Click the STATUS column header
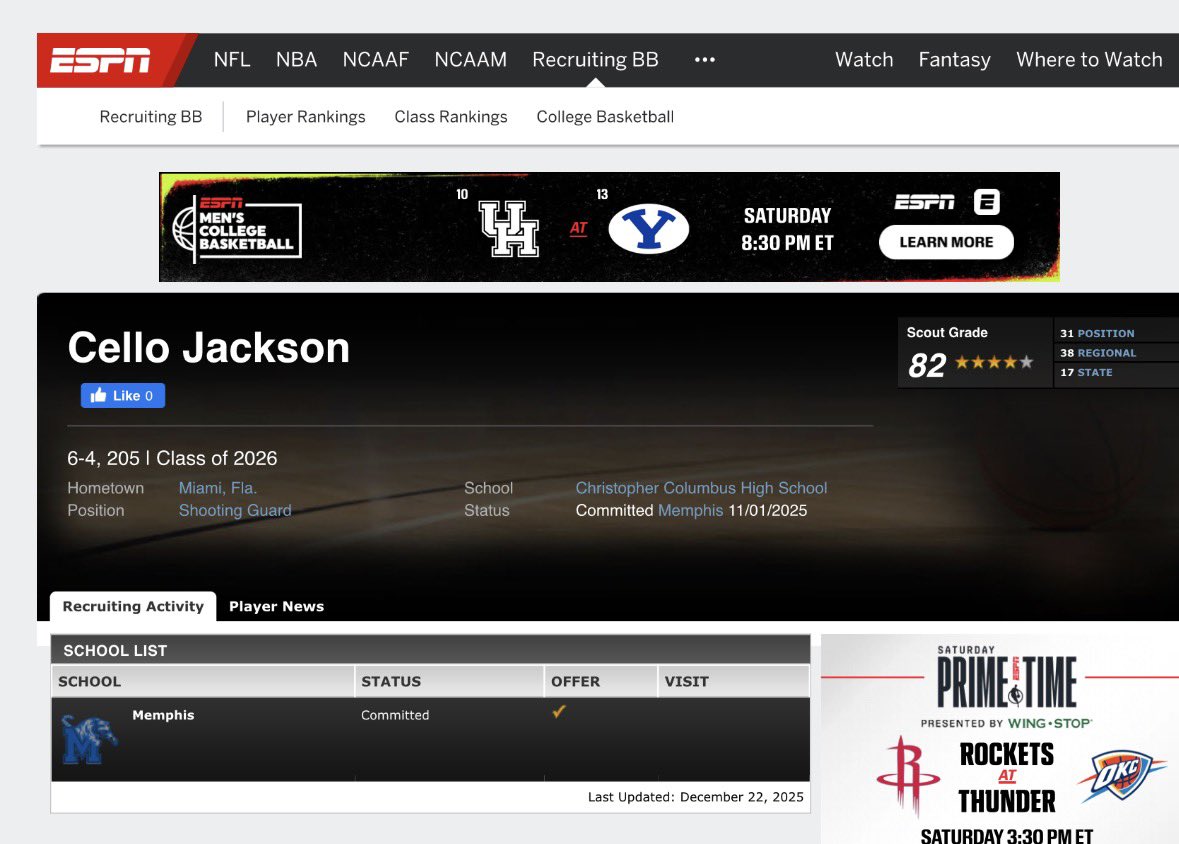Screen dimensions: 1179x844 (449, 681)
